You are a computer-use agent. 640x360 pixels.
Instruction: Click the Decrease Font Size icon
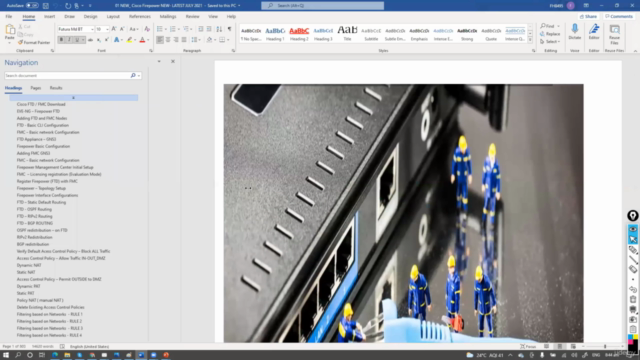122,29
